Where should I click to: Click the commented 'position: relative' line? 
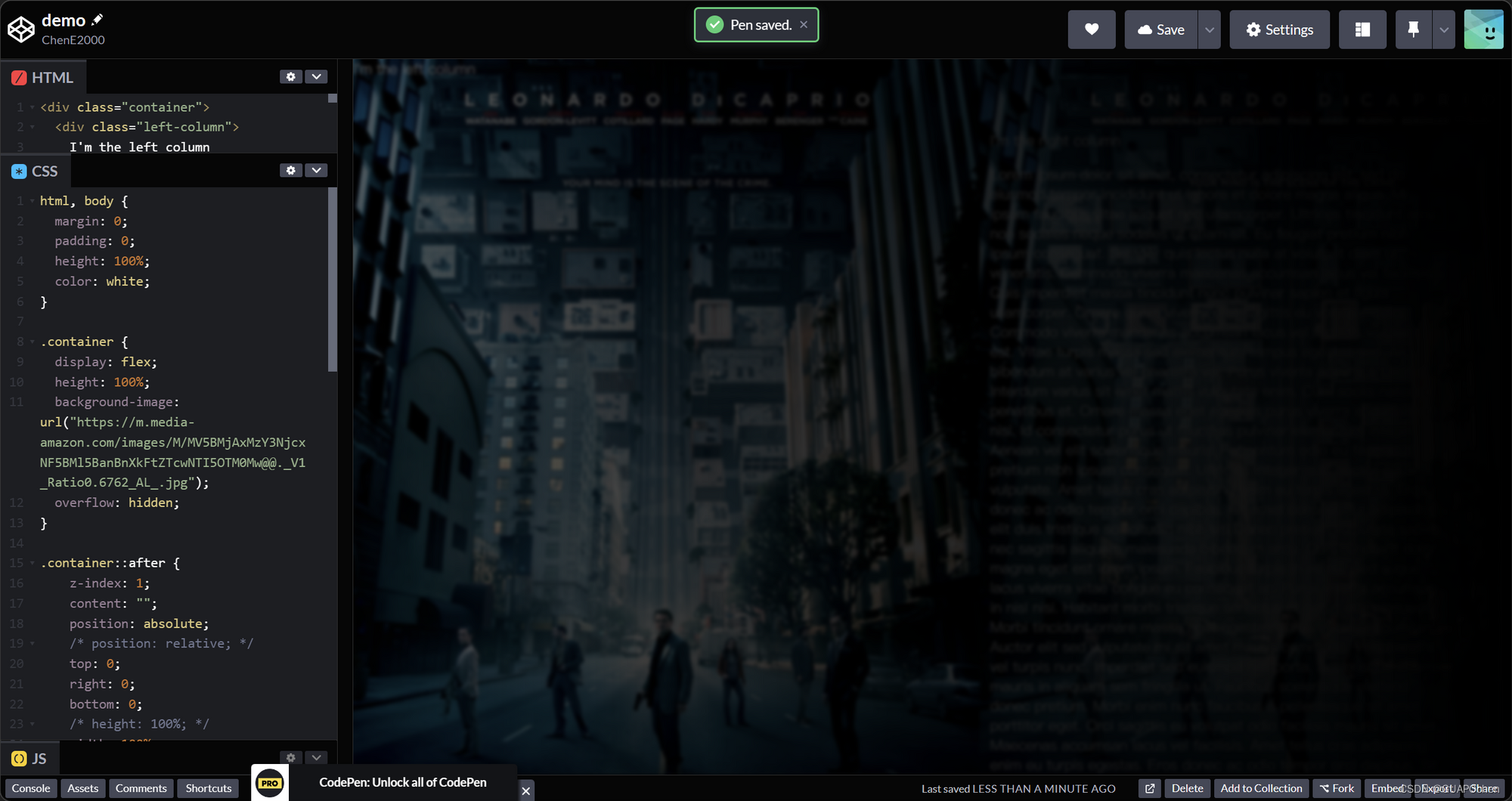[x=161, y=644]
